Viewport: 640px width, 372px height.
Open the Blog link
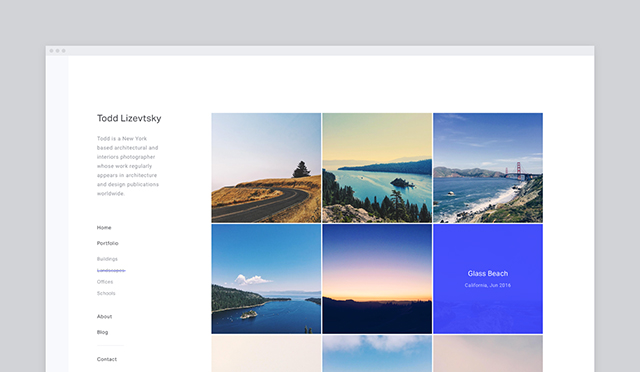click(x=102, y=332)
